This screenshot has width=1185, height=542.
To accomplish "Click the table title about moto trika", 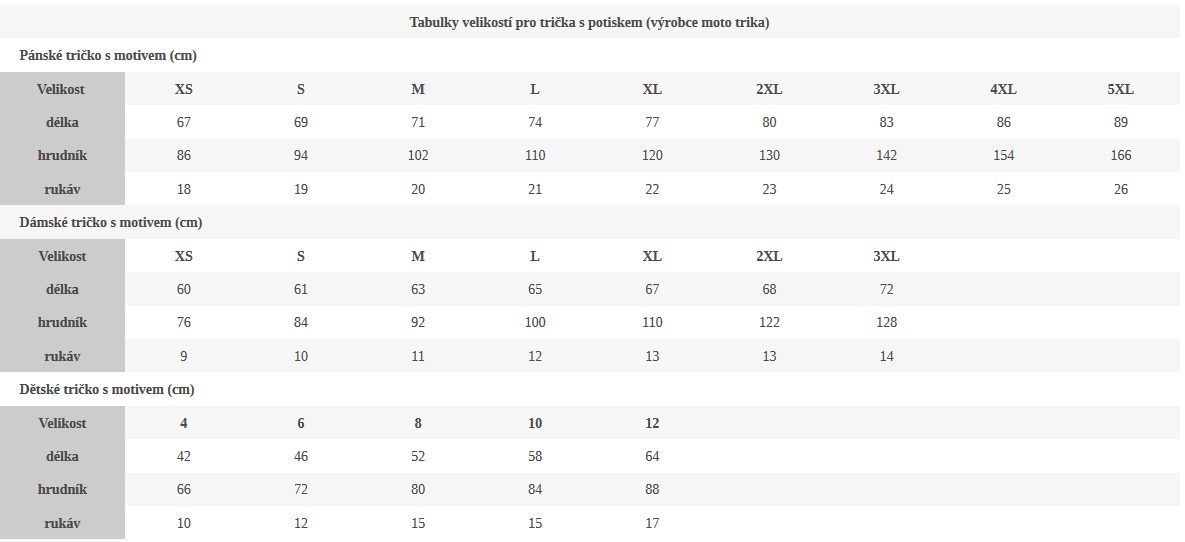I will (x=589, y=23).
